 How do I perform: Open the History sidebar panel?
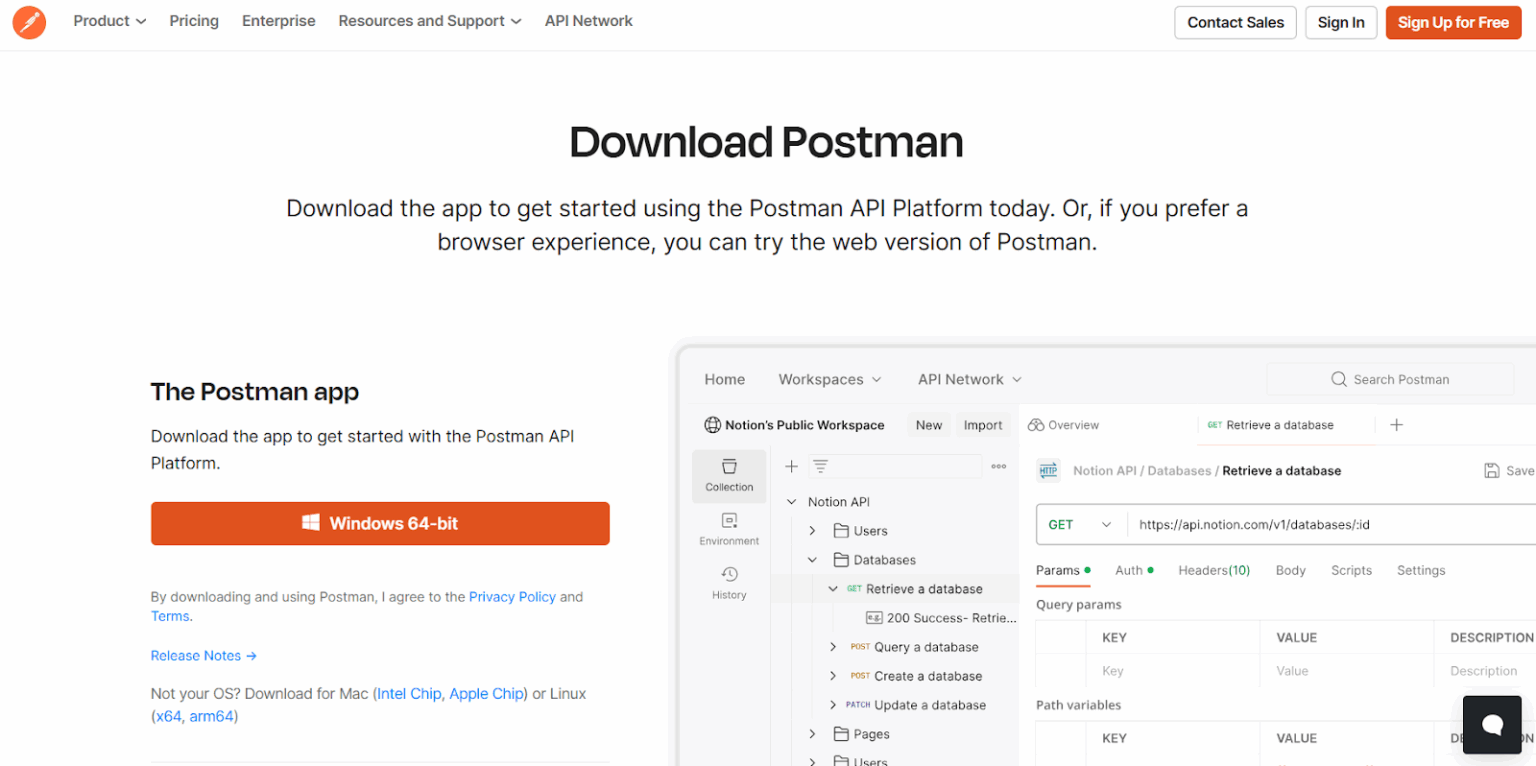coord(729,580)
